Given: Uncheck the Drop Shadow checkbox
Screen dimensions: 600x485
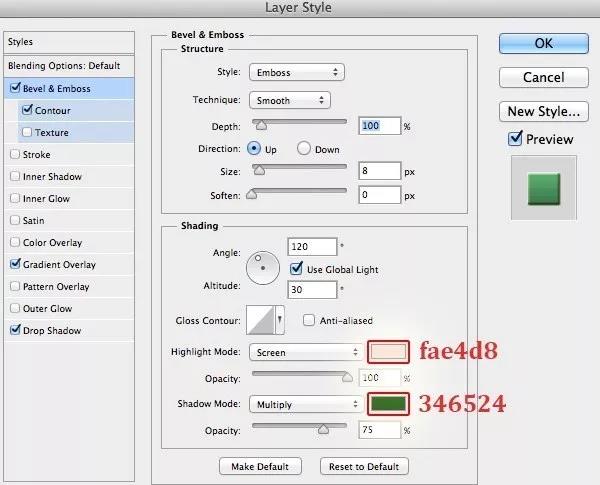Looking at the screenshot, I should pos(15,330).
